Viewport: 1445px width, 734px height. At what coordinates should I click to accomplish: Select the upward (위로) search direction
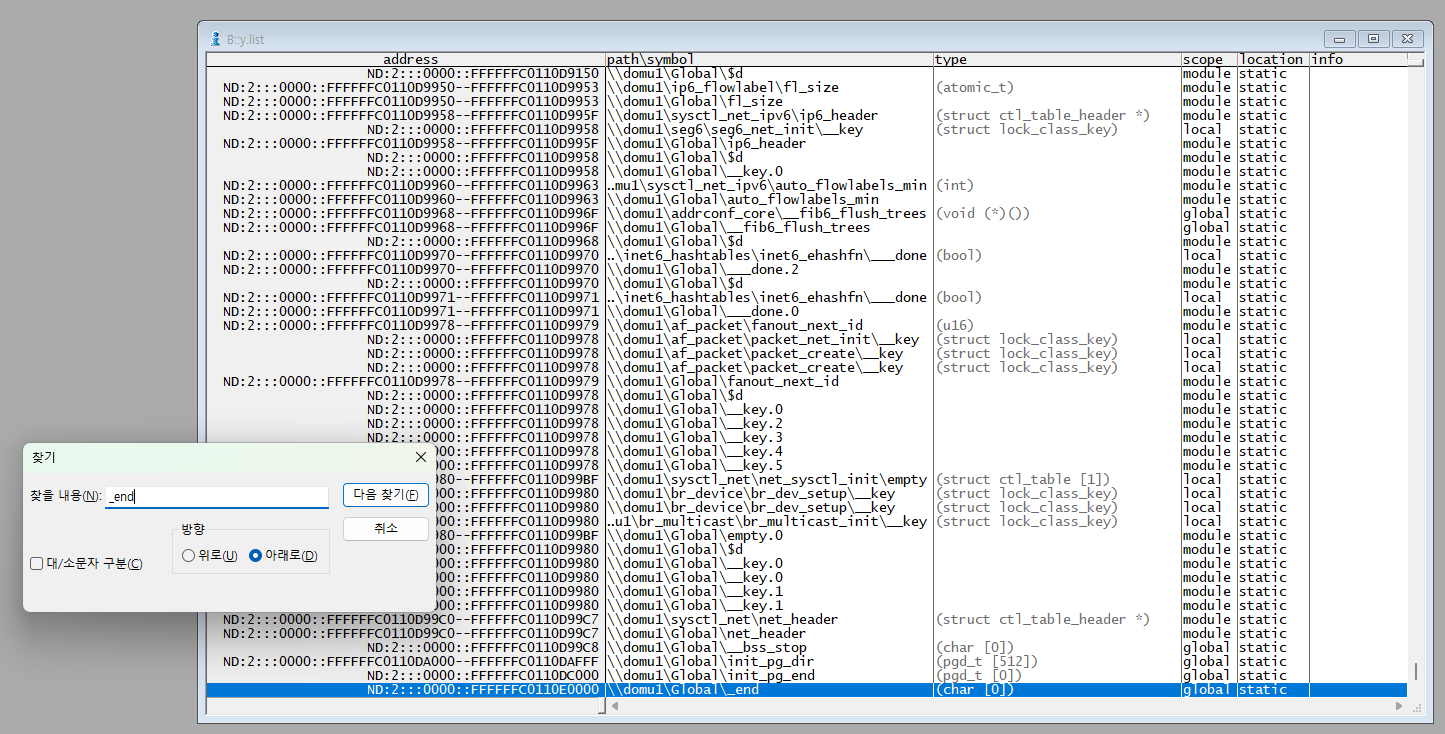tap(188, 556)
